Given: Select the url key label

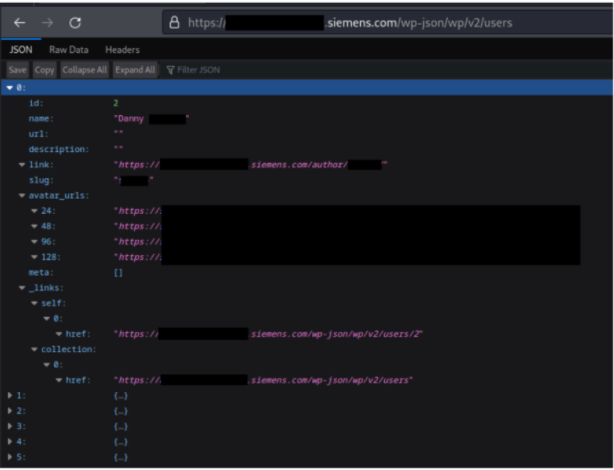Looking at the screenshot, I should click(38, 134).
